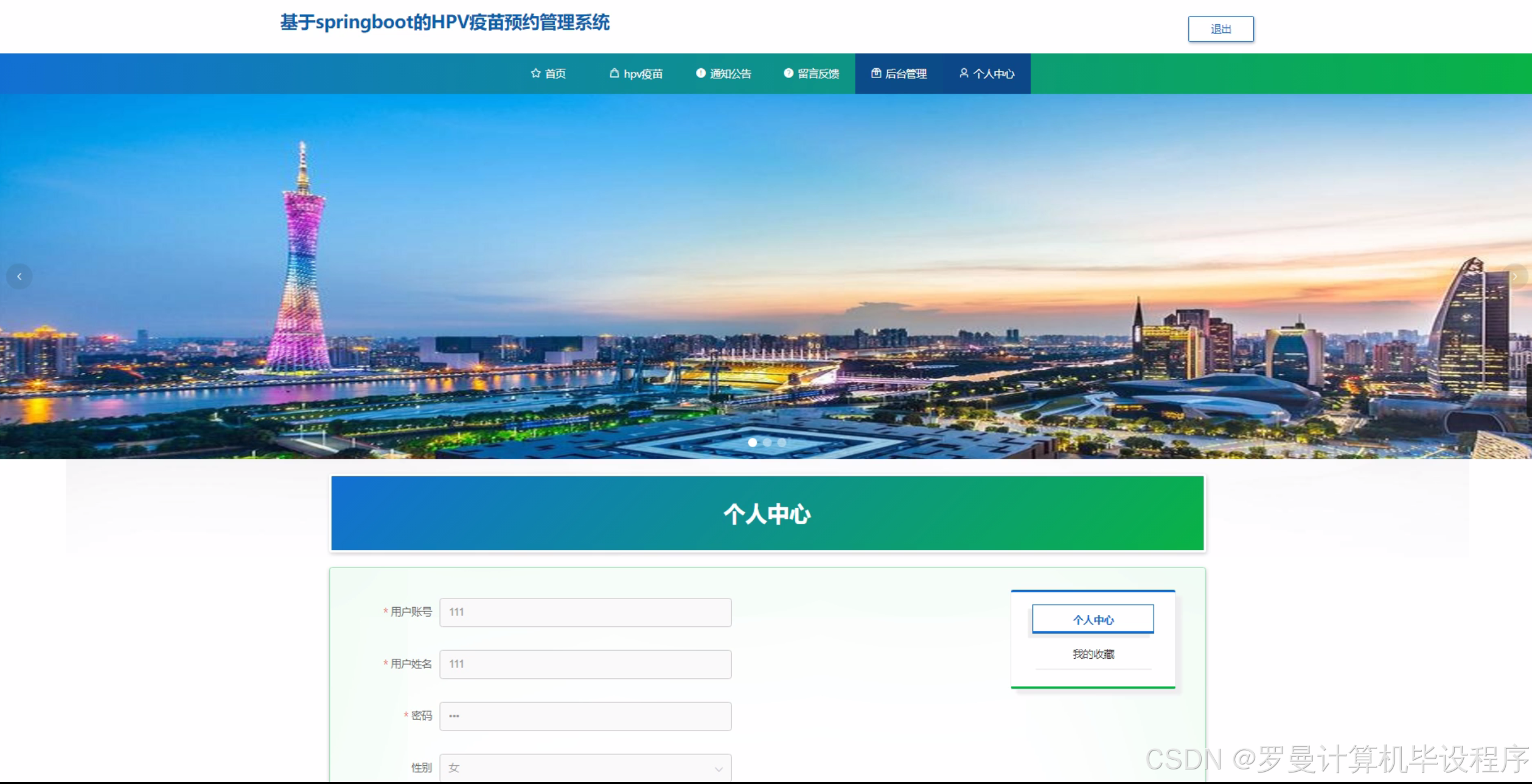Select the first carousel indicator dot
The width and height of the screenshot is (1532, 784).
pyautogui.click(x=753, y=443)
